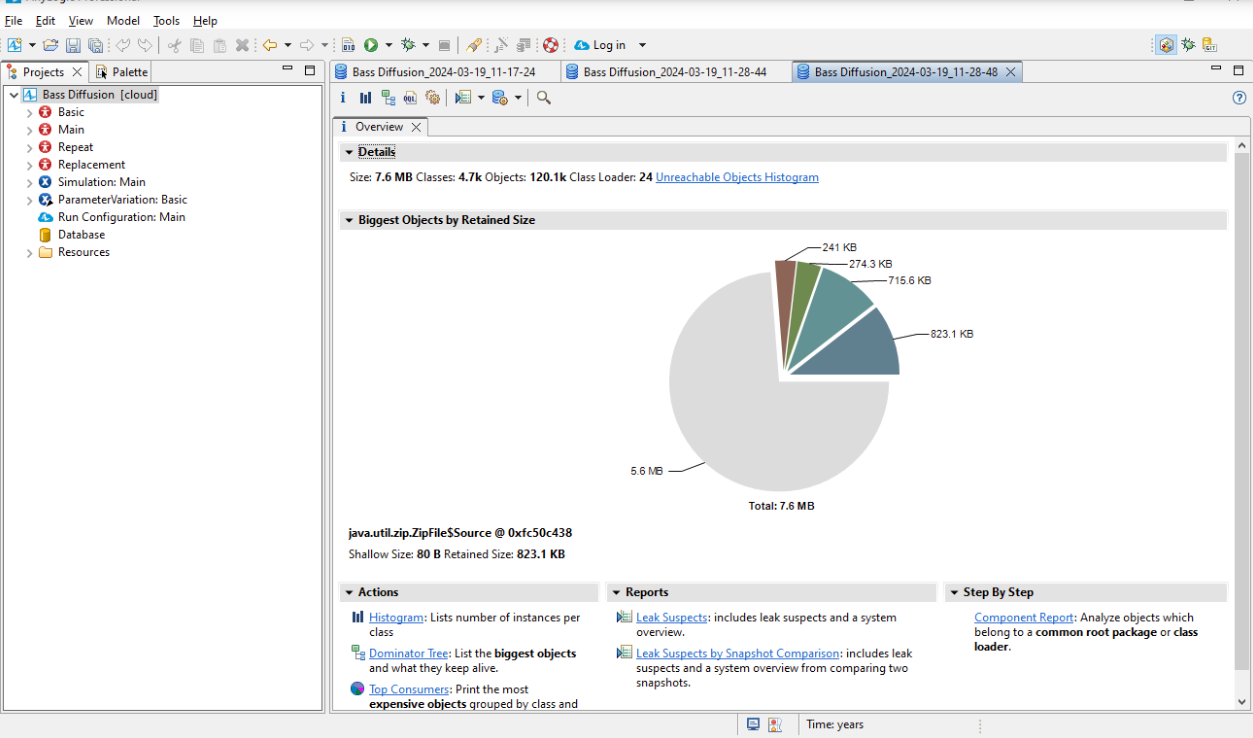Click the Build model toolbar icon

[x=348, y=45]
